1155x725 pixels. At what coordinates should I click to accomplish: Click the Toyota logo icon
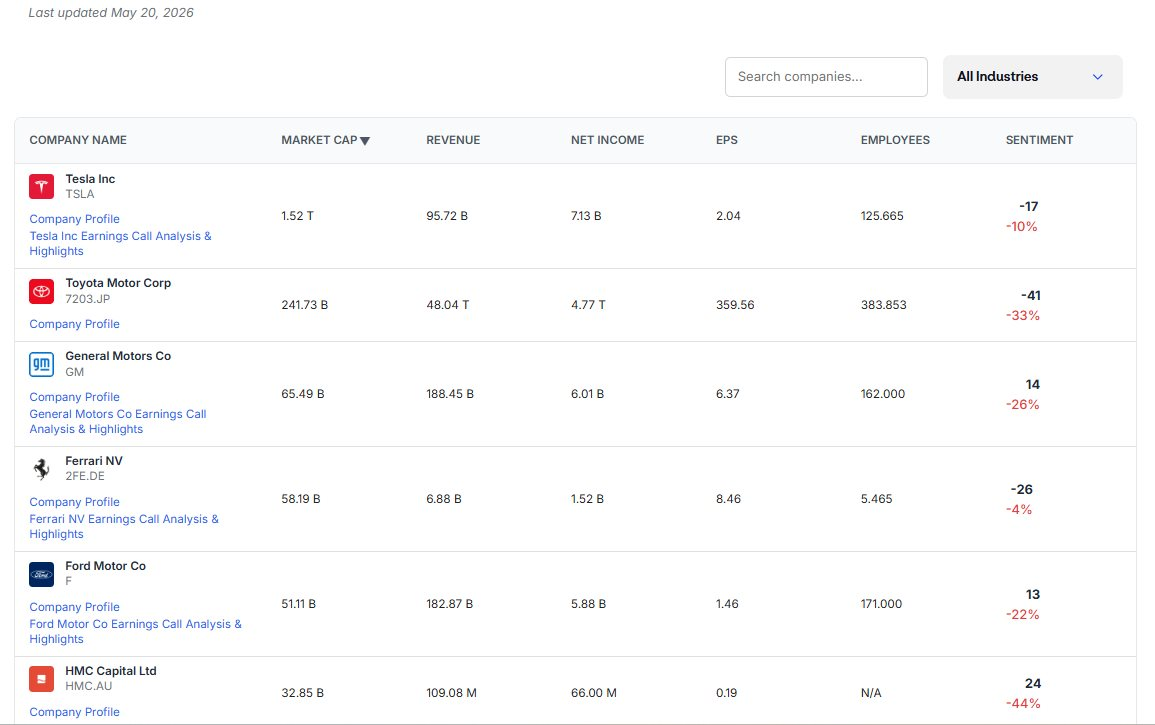click(x=41, y=291)
